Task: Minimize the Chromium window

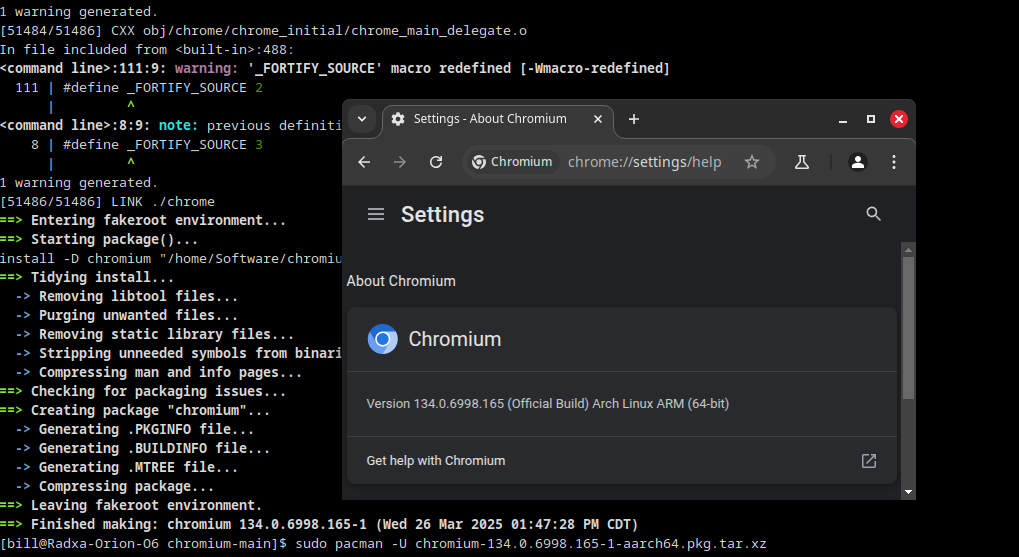Action: tap(843, 119)
